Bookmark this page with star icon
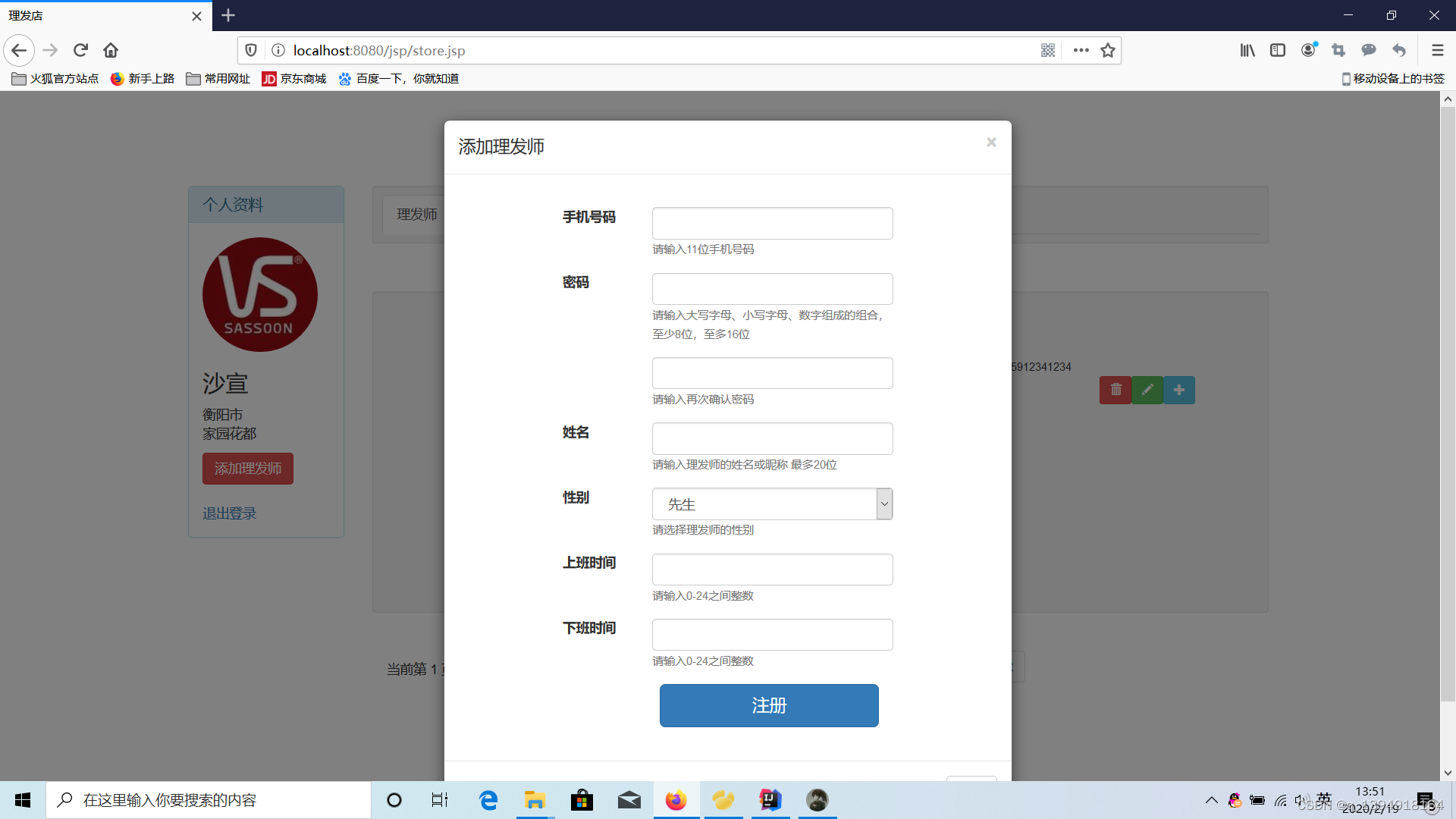This screenshot has width=1456, height=819. 1108,50
